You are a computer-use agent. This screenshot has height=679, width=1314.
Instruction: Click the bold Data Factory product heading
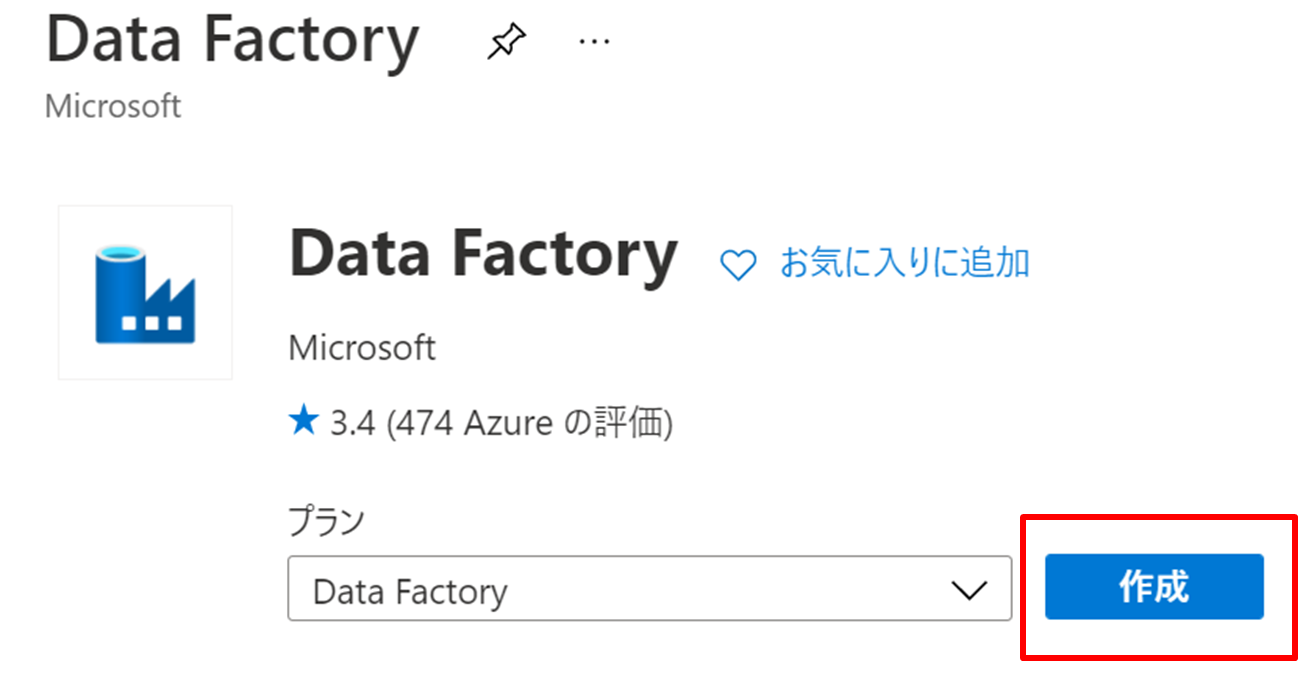click(483, 255)
